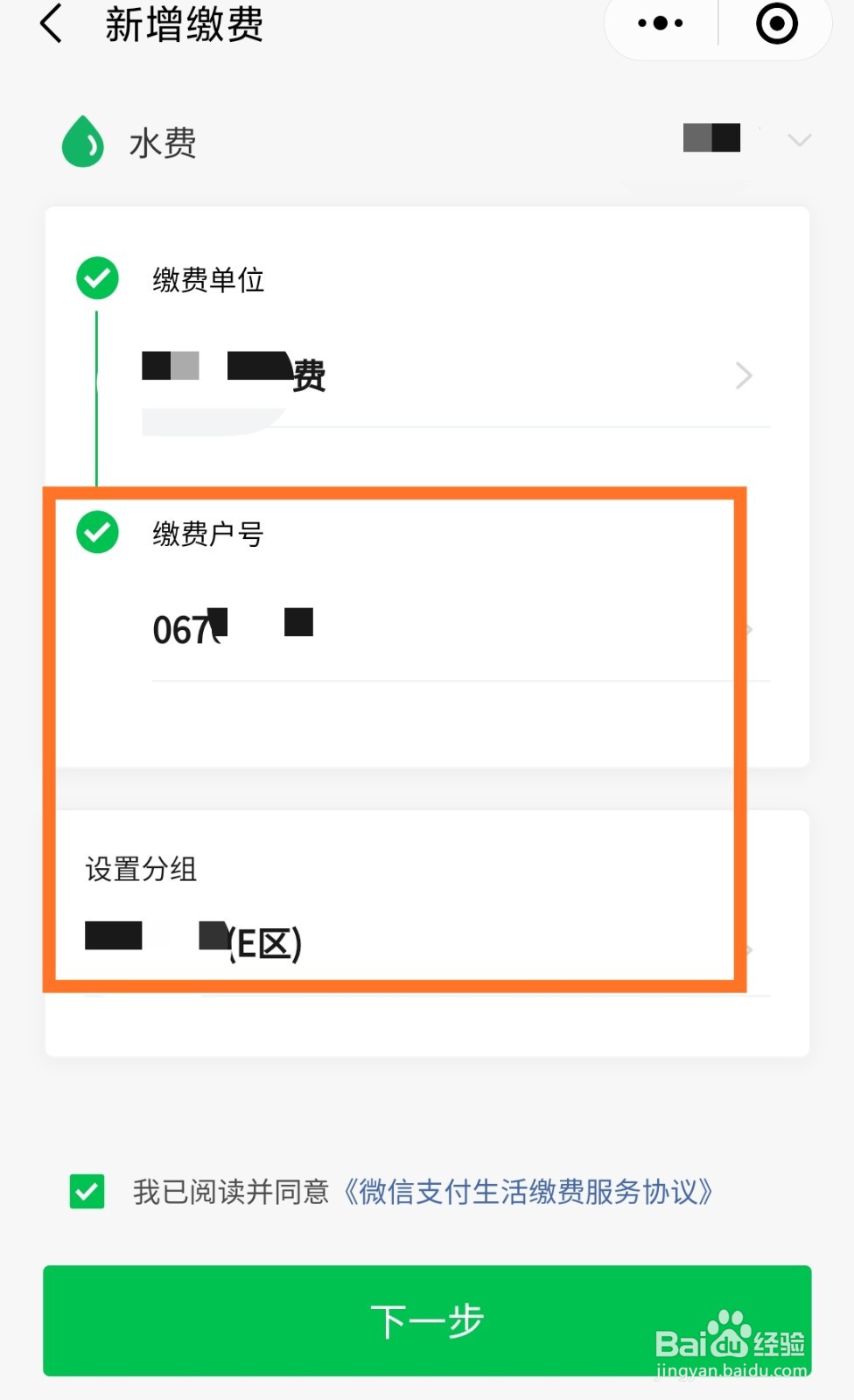
Task: Uncheck the agreement checkbox
Action: pos(87,1191)
